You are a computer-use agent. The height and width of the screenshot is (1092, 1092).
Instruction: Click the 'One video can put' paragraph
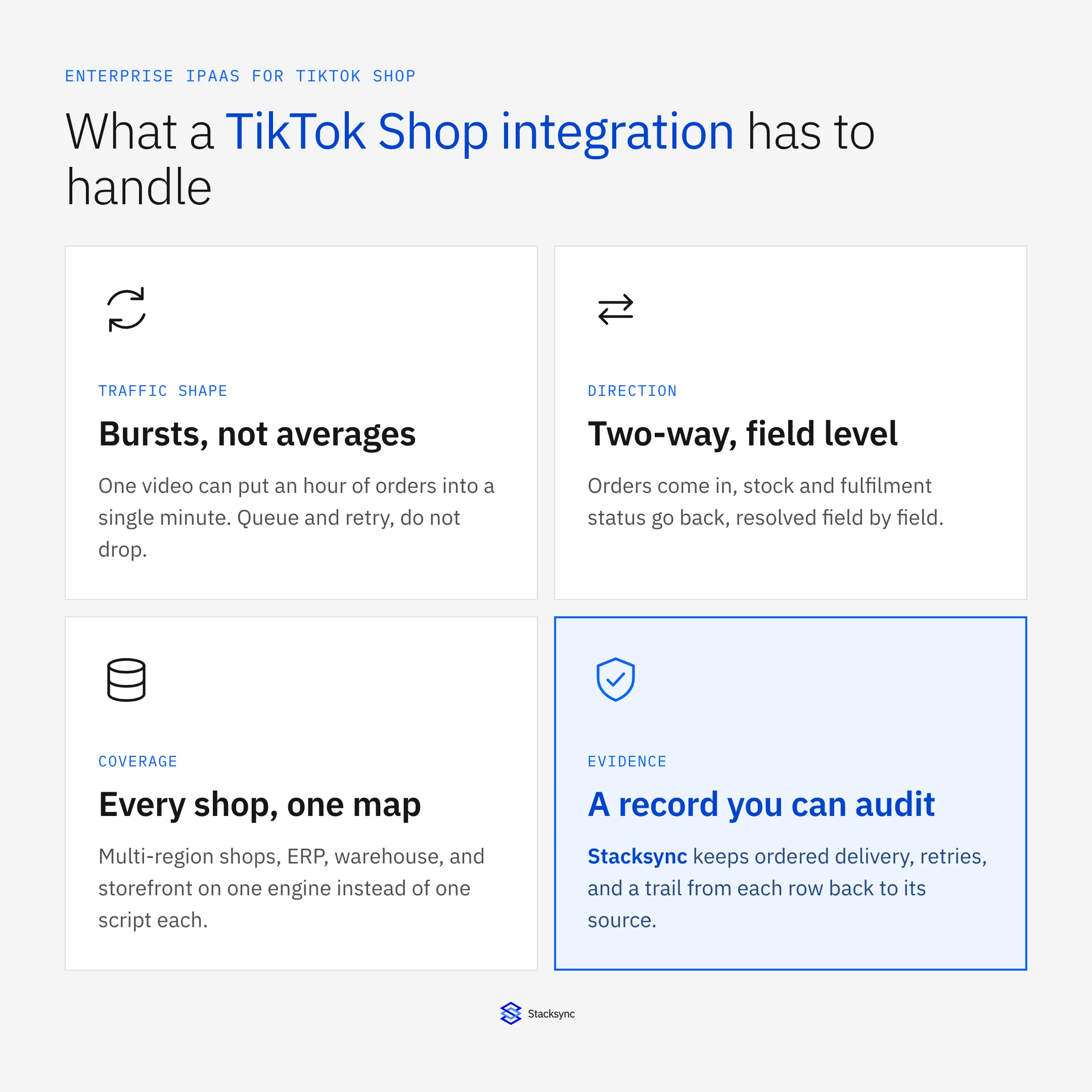coord(296,517)
